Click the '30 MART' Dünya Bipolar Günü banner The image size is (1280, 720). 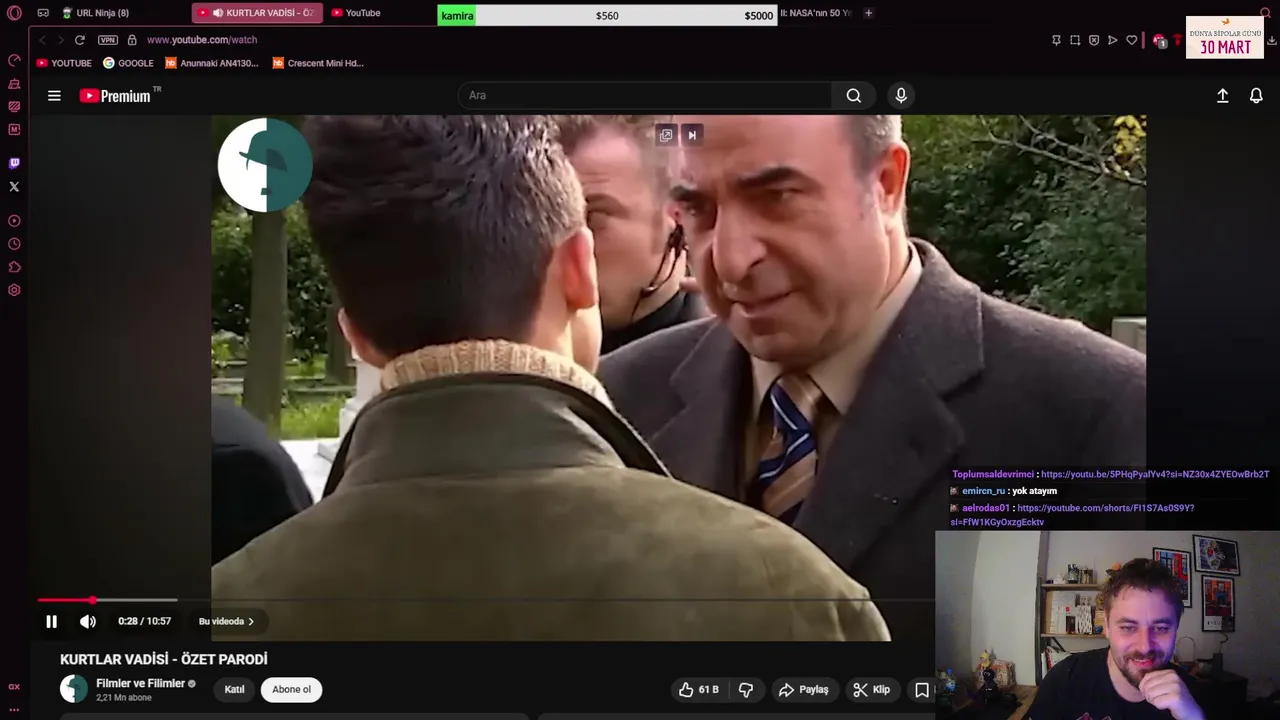(1225, 38)
